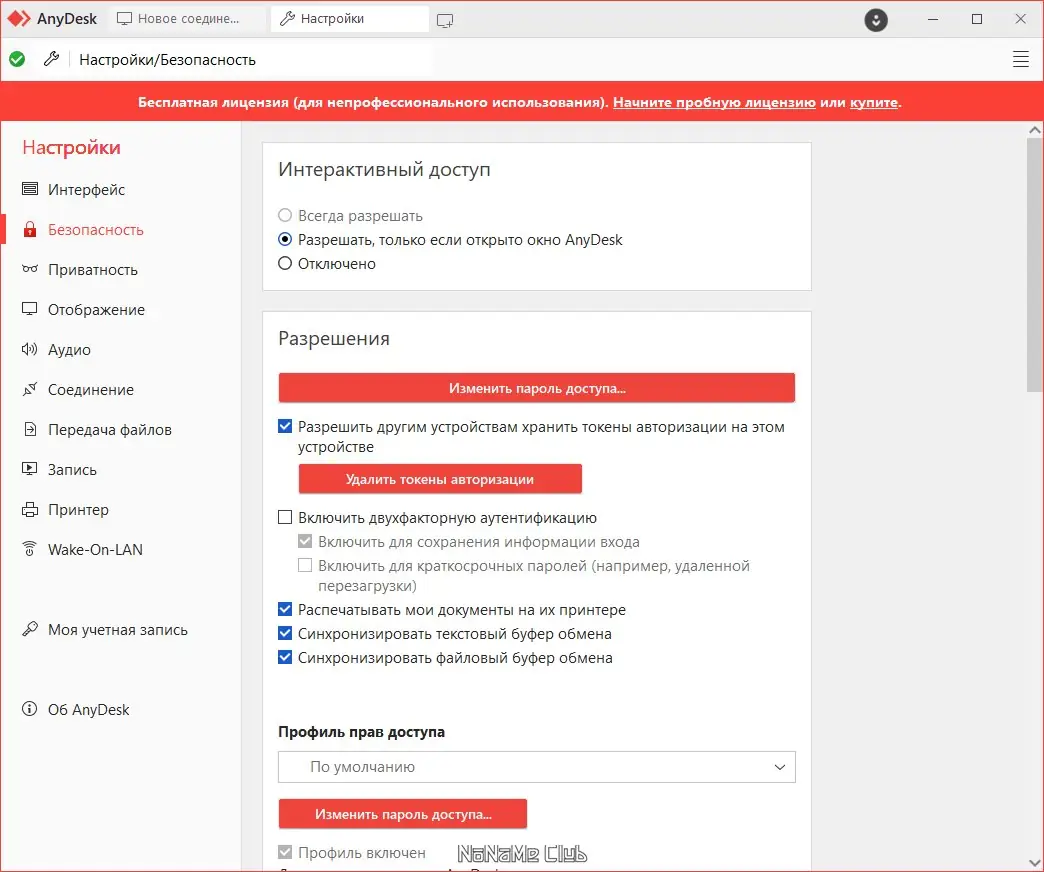The height and width of the screenshot is (872, 1044).
Task: Select the Отключено radio option
Action: tap(285, 263)
